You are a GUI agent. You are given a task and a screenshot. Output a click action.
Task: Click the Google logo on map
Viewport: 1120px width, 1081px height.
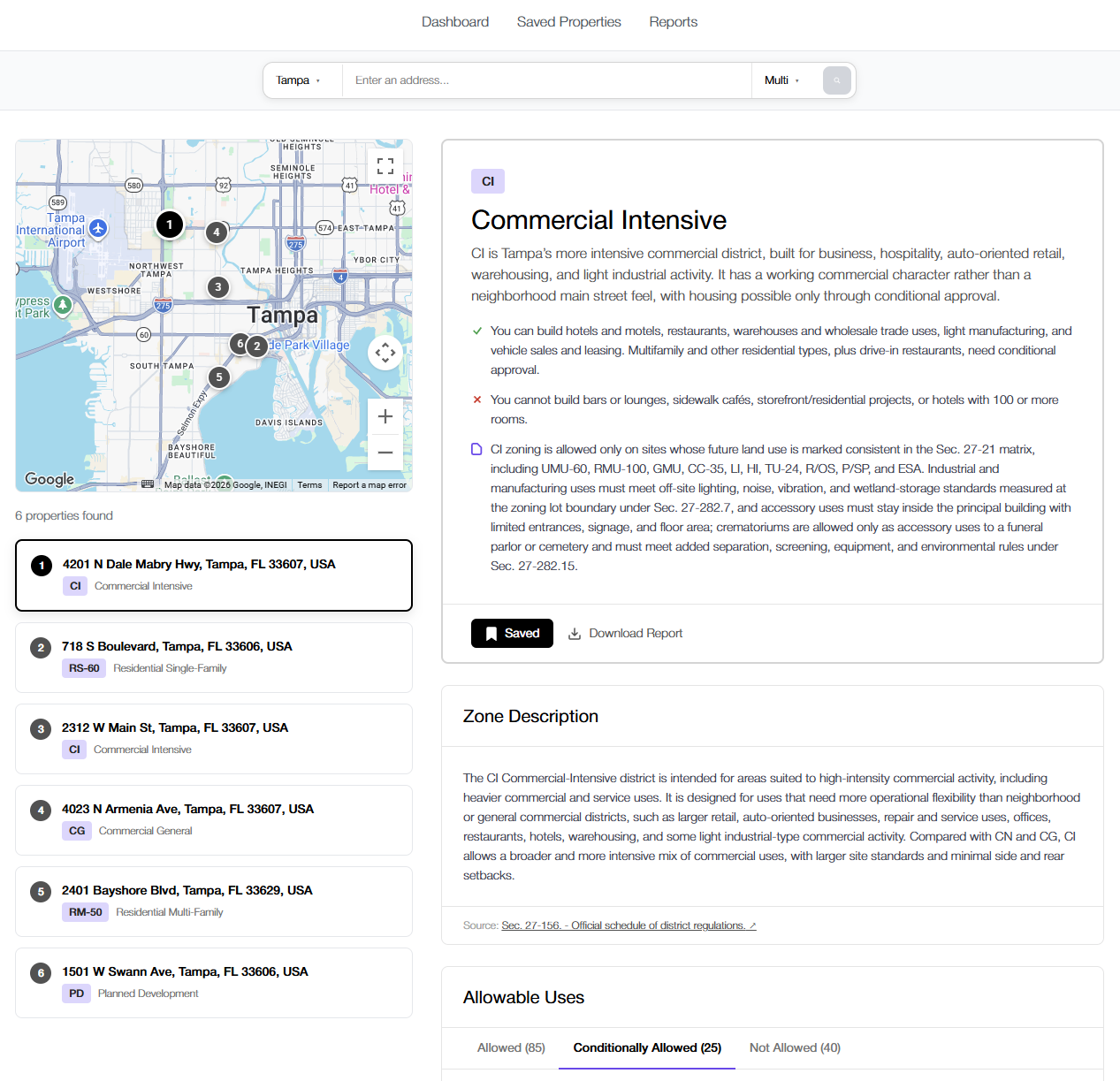[x=50, y=479]
